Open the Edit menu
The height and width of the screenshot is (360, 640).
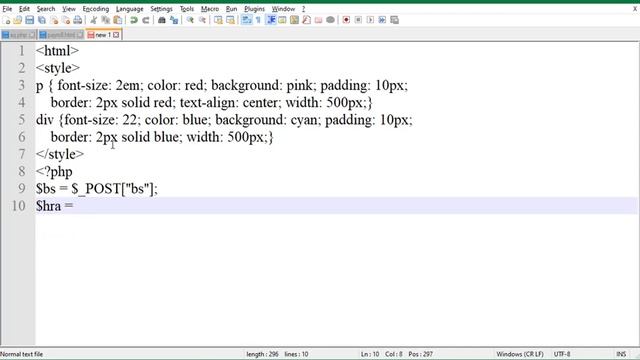[x=24, y=9]
